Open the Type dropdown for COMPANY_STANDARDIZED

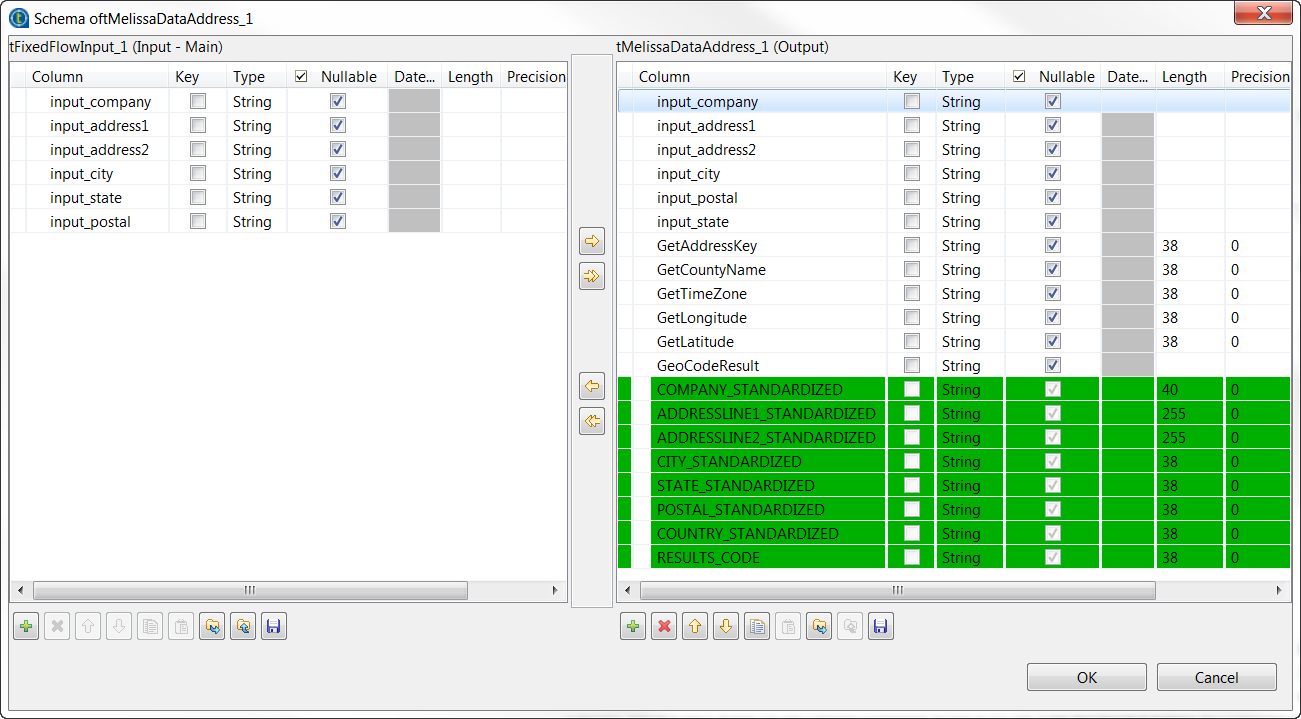(x=965, y=389)
